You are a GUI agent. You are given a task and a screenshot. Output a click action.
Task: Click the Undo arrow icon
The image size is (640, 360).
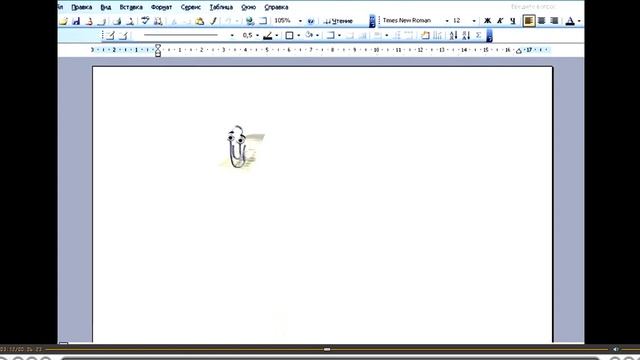228,21
